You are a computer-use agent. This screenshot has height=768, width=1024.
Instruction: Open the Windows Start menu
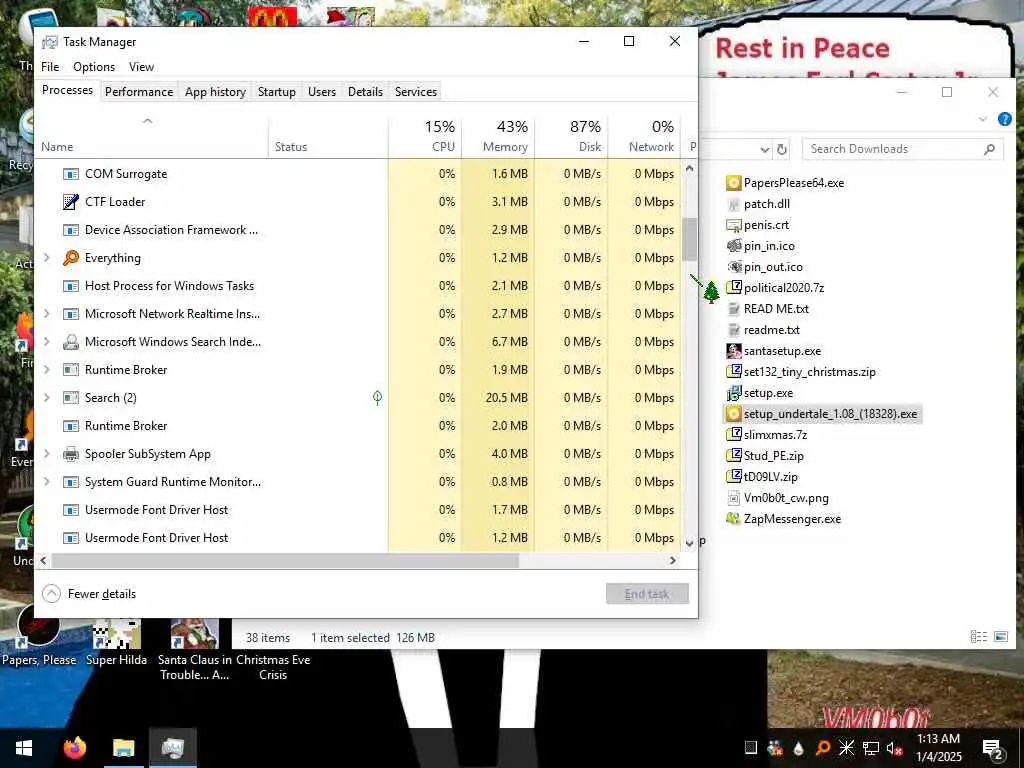(x=24, y=748)
